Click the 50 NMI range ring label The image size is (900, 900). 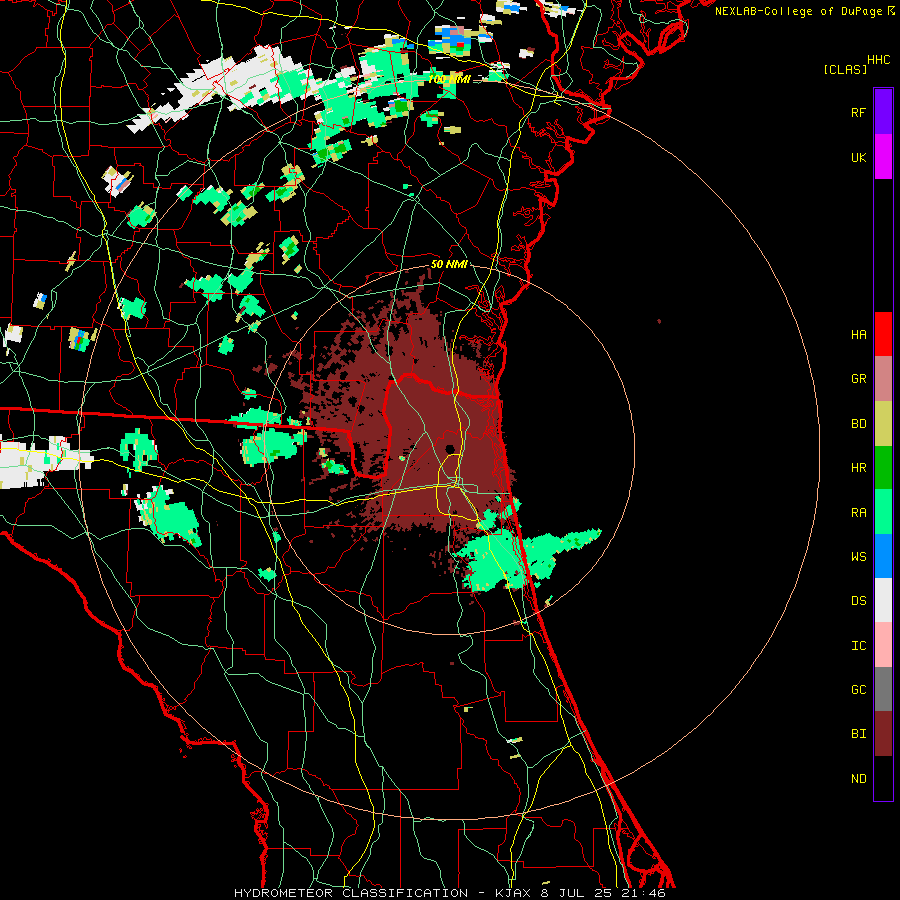pyautogui.click(x=449, y=264)
